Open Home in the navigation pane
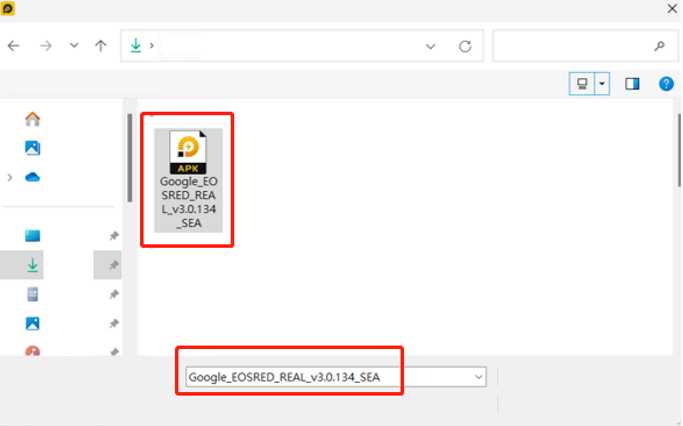This screenshot has height=426, width=683. point(33,119)
